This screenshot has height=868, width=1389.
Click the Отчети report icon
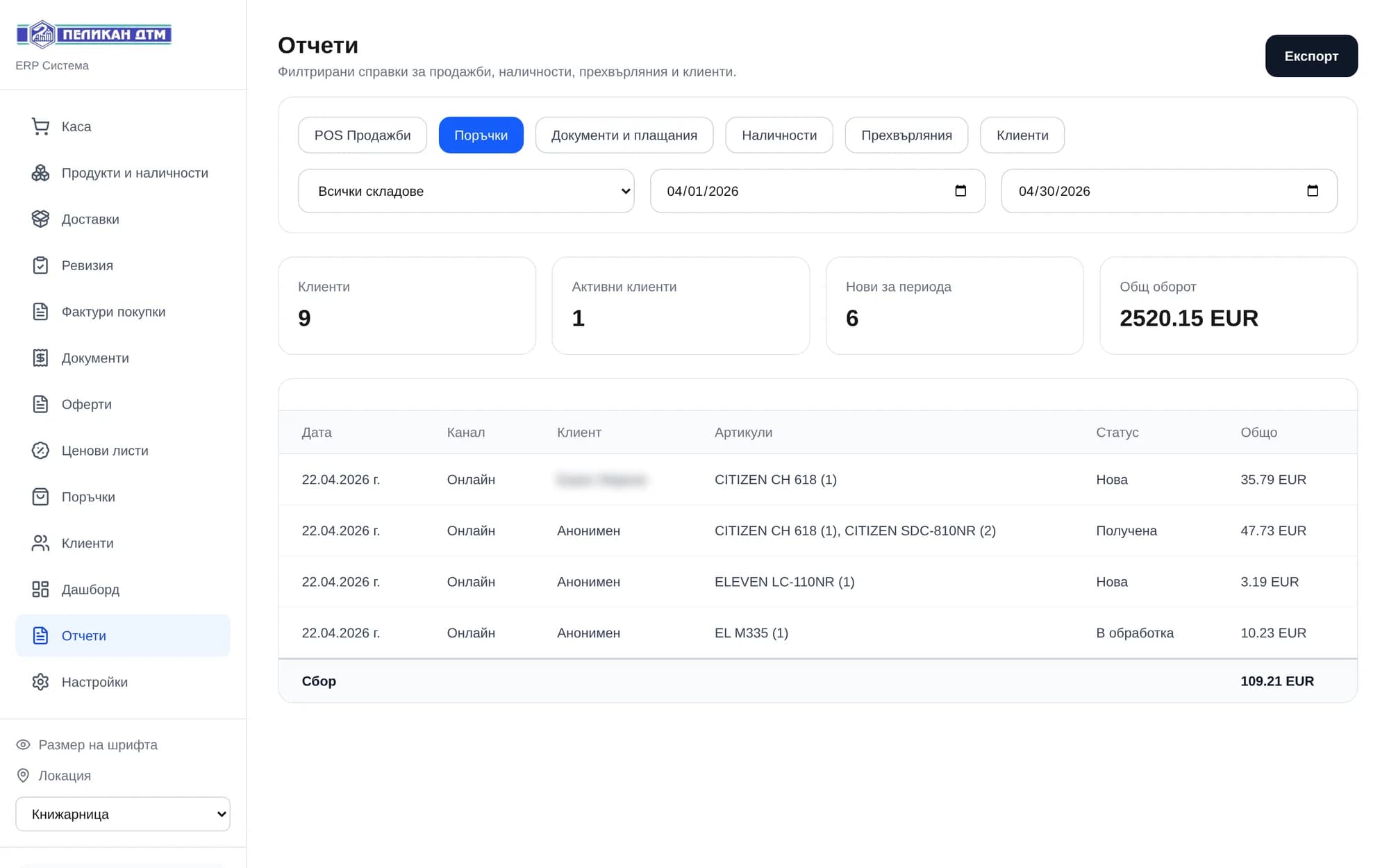pyautogui.click(x=40, y=635)
